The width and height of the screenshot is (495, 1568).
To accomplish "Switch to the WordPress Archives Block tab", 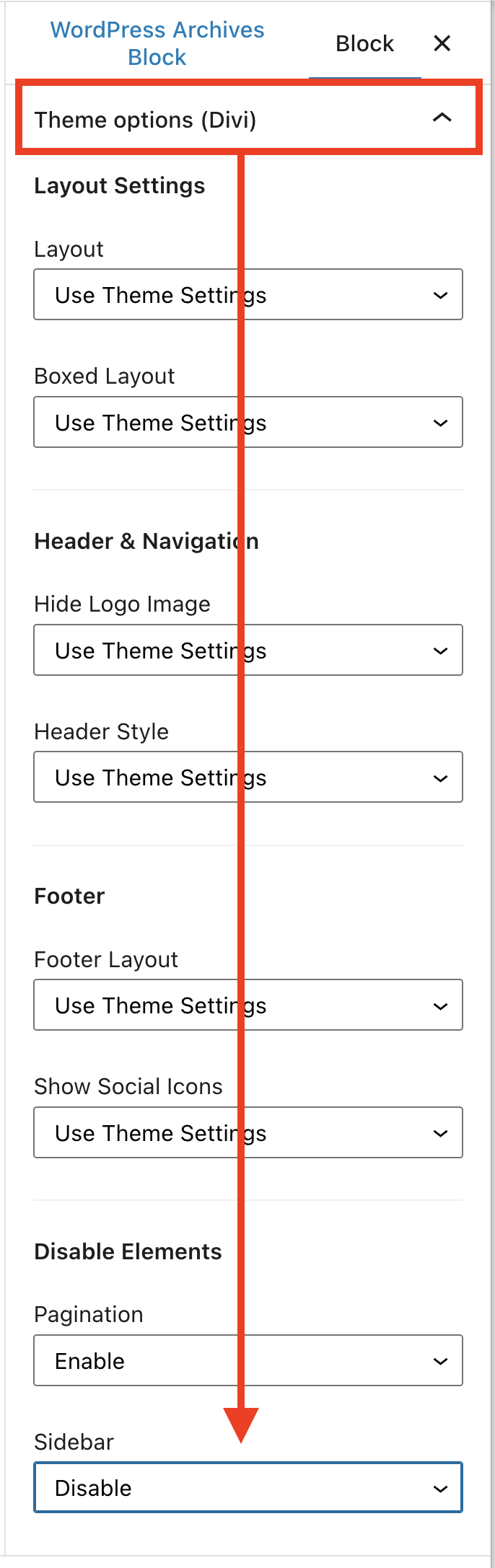I will click(x=157, y=43).
